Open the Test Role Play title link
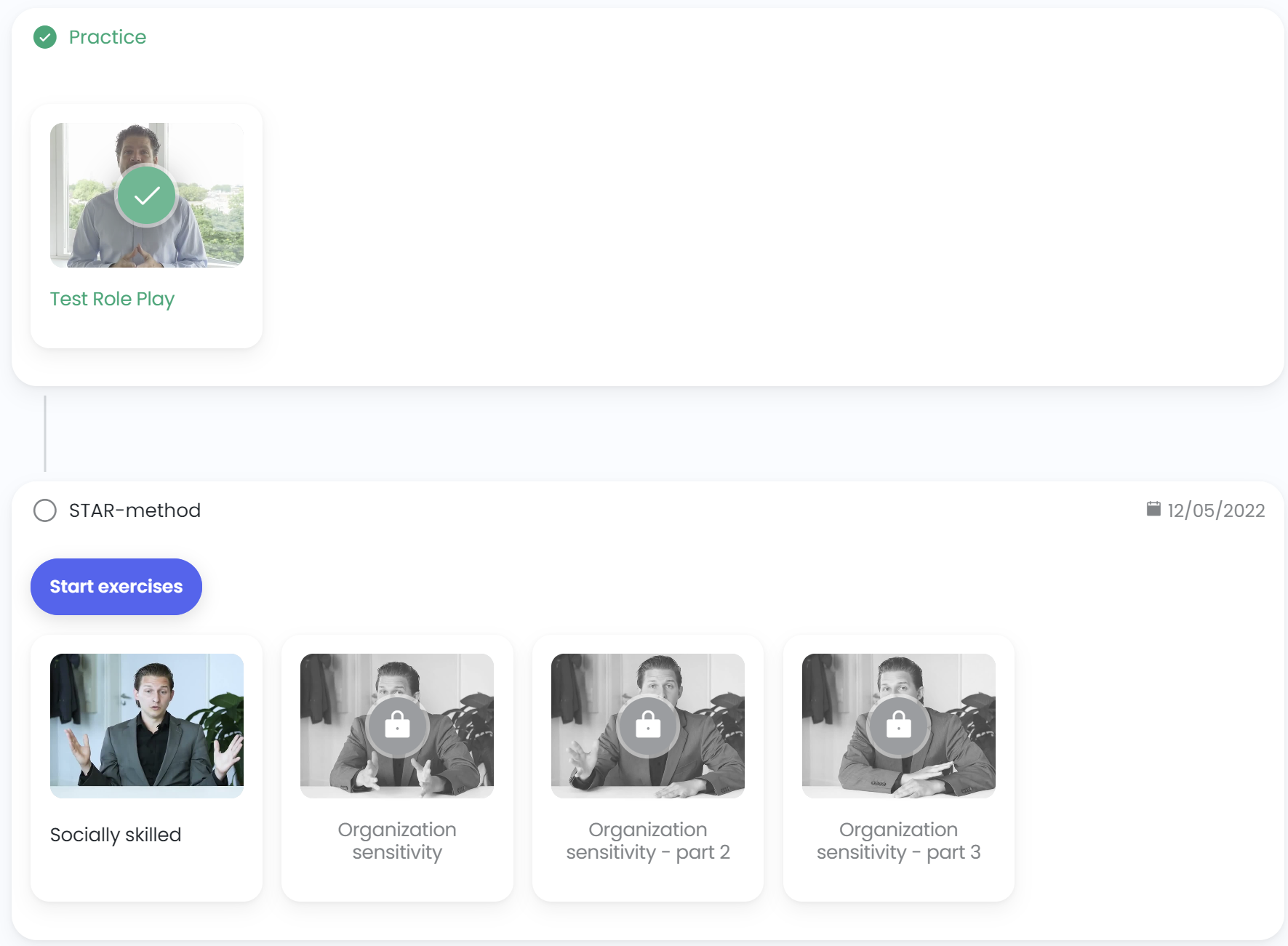The height and width of the screenshot is (946, 1288). (113, 299)
